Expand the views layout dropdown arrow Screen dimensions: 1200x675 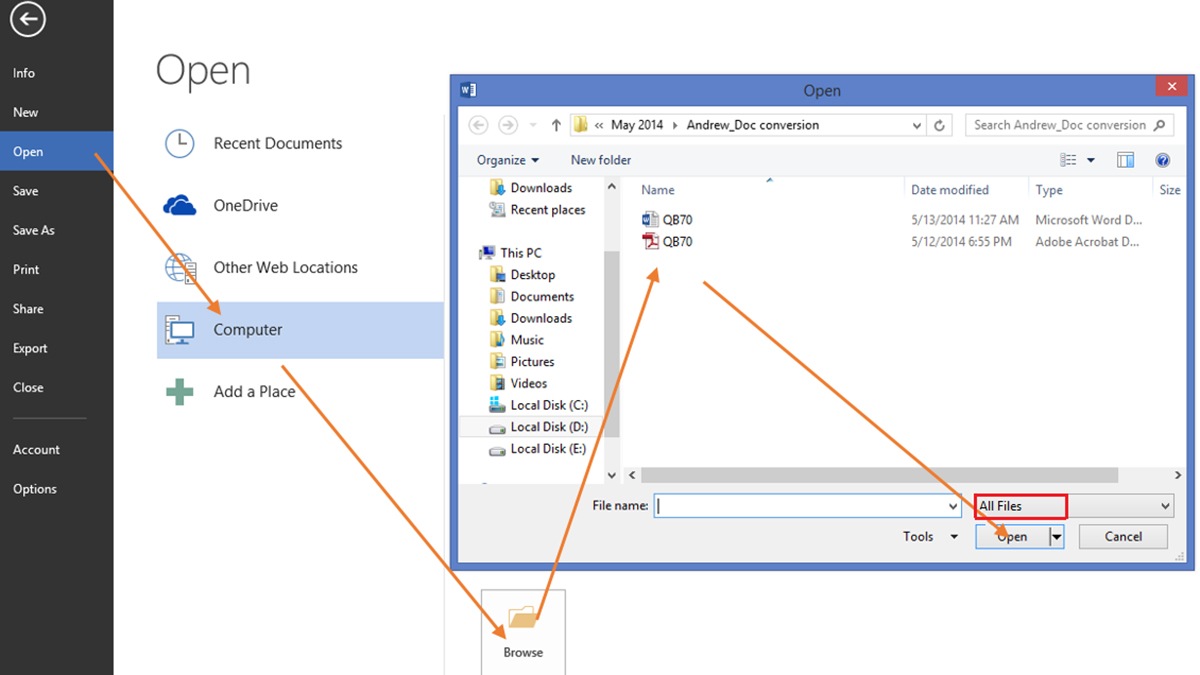[x=1092, y=159]
